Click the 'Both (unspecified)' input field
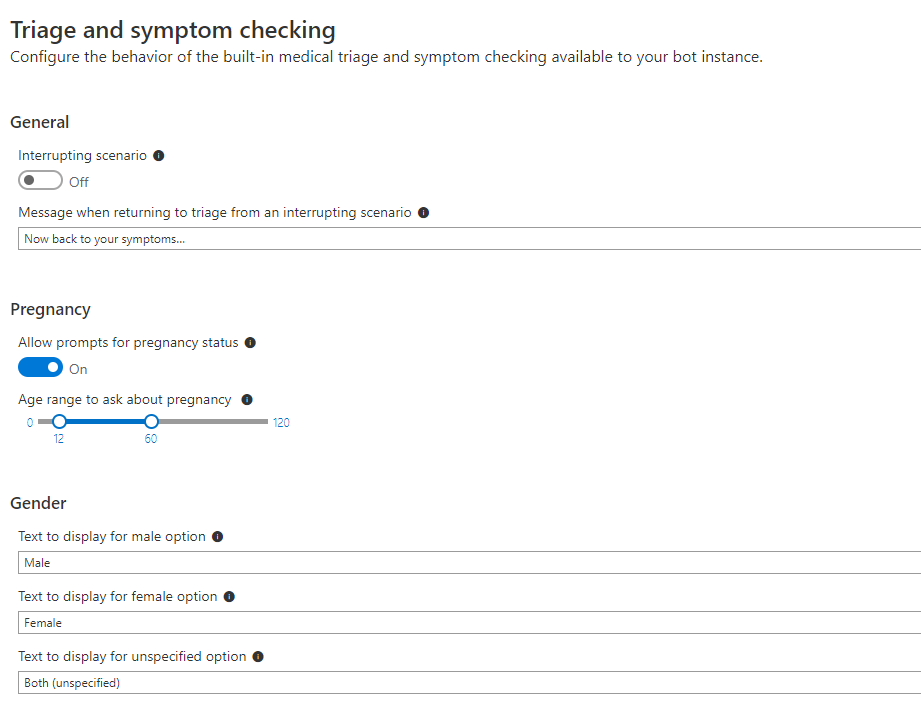Screen dimensions: 921x722 [x=469, y=683]
